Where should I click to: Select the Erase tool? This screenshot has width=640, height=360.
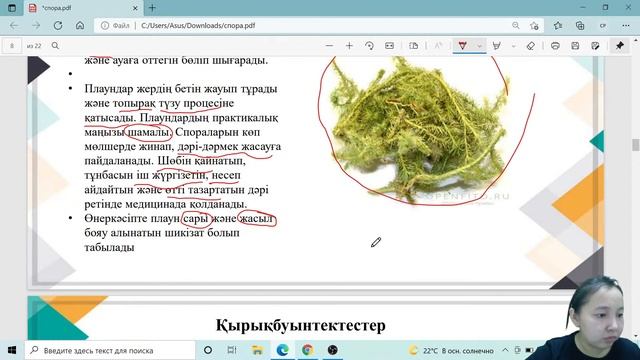click(531, 46)
